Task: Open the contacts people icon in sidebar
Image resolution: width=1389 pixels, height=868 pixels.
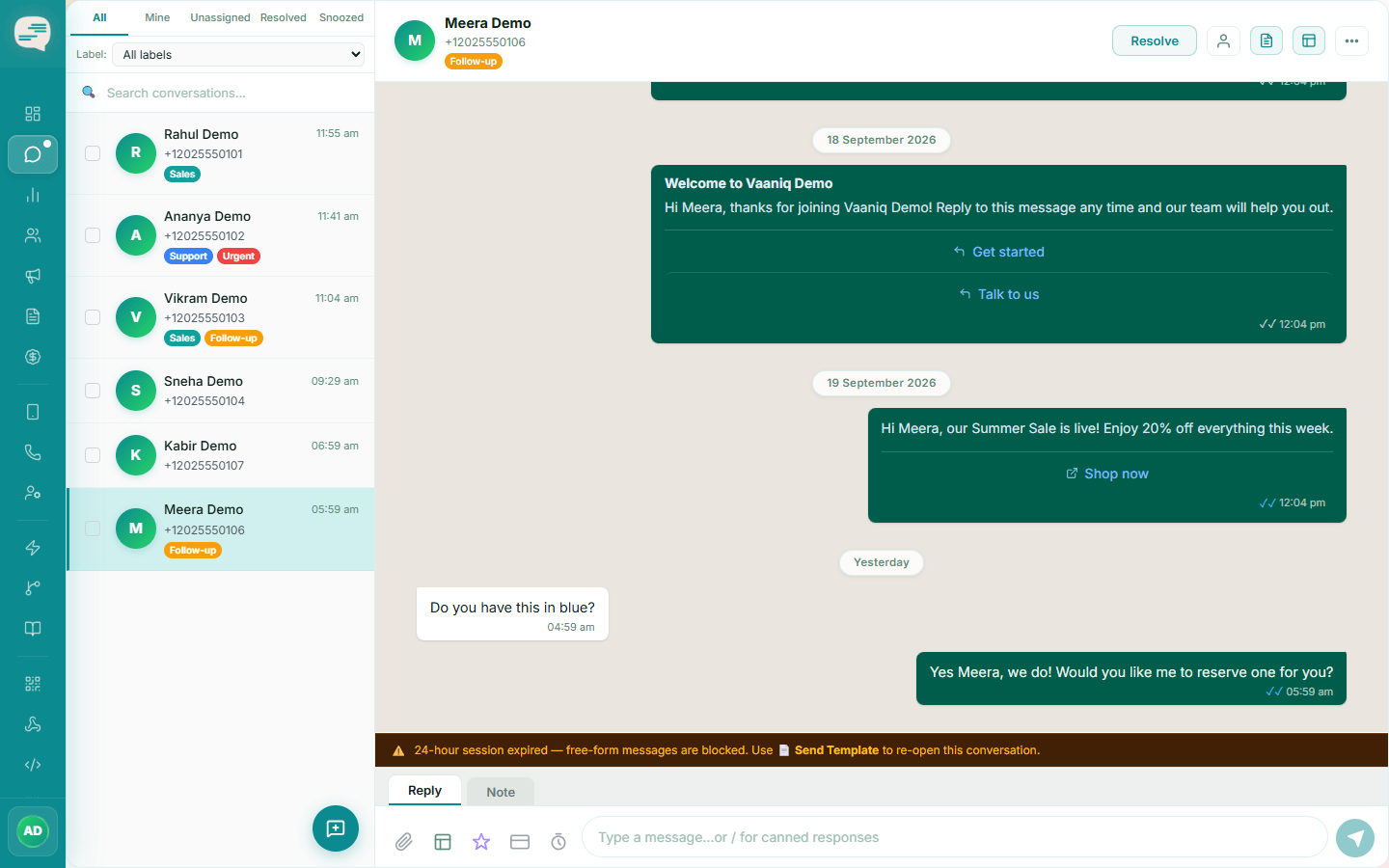Action: (33, 235)
